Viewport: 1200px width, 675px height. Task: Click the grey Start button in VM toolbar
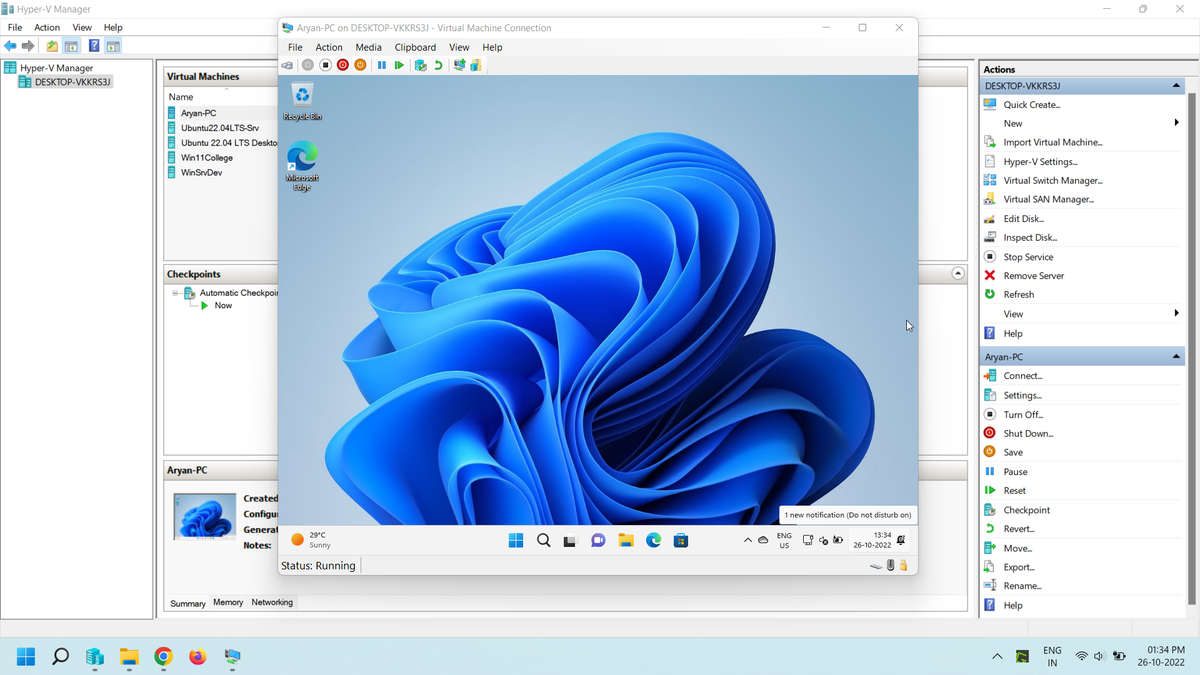tap(308, 65)
